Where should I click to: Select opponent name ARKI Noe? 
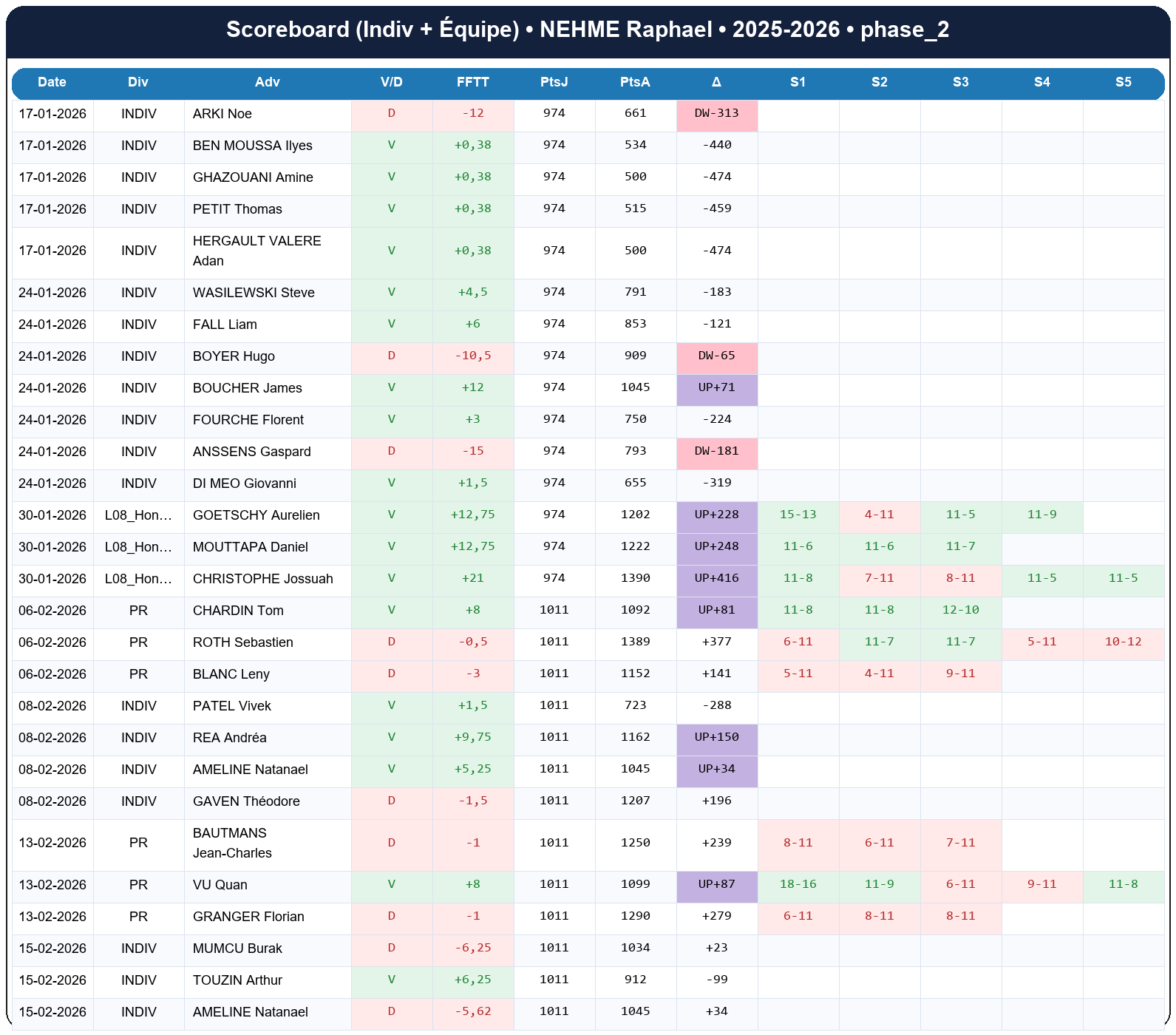pyautogui.click(x=222, y=114)
